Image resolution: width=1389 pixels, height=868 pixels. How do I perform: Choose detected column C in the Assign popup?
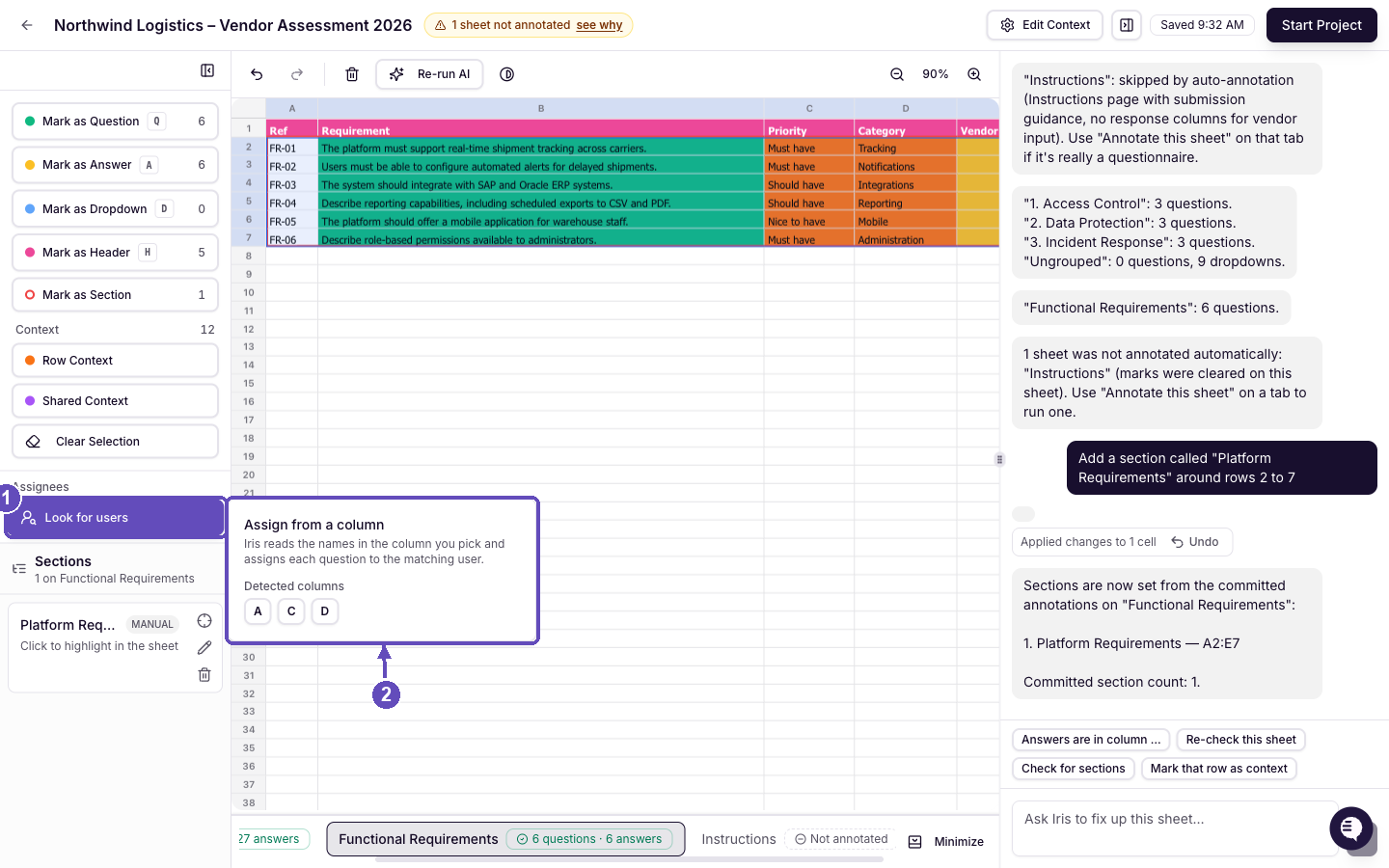coord(291,611)
